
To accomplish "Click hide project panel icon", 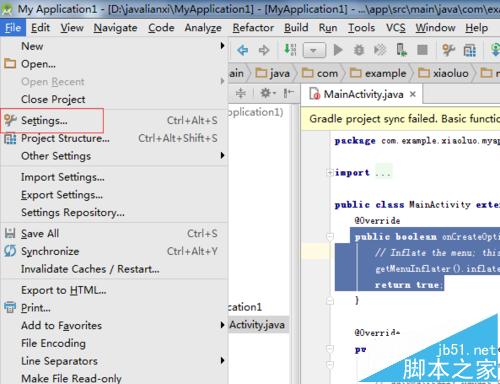I will click(x=288, y=93).
